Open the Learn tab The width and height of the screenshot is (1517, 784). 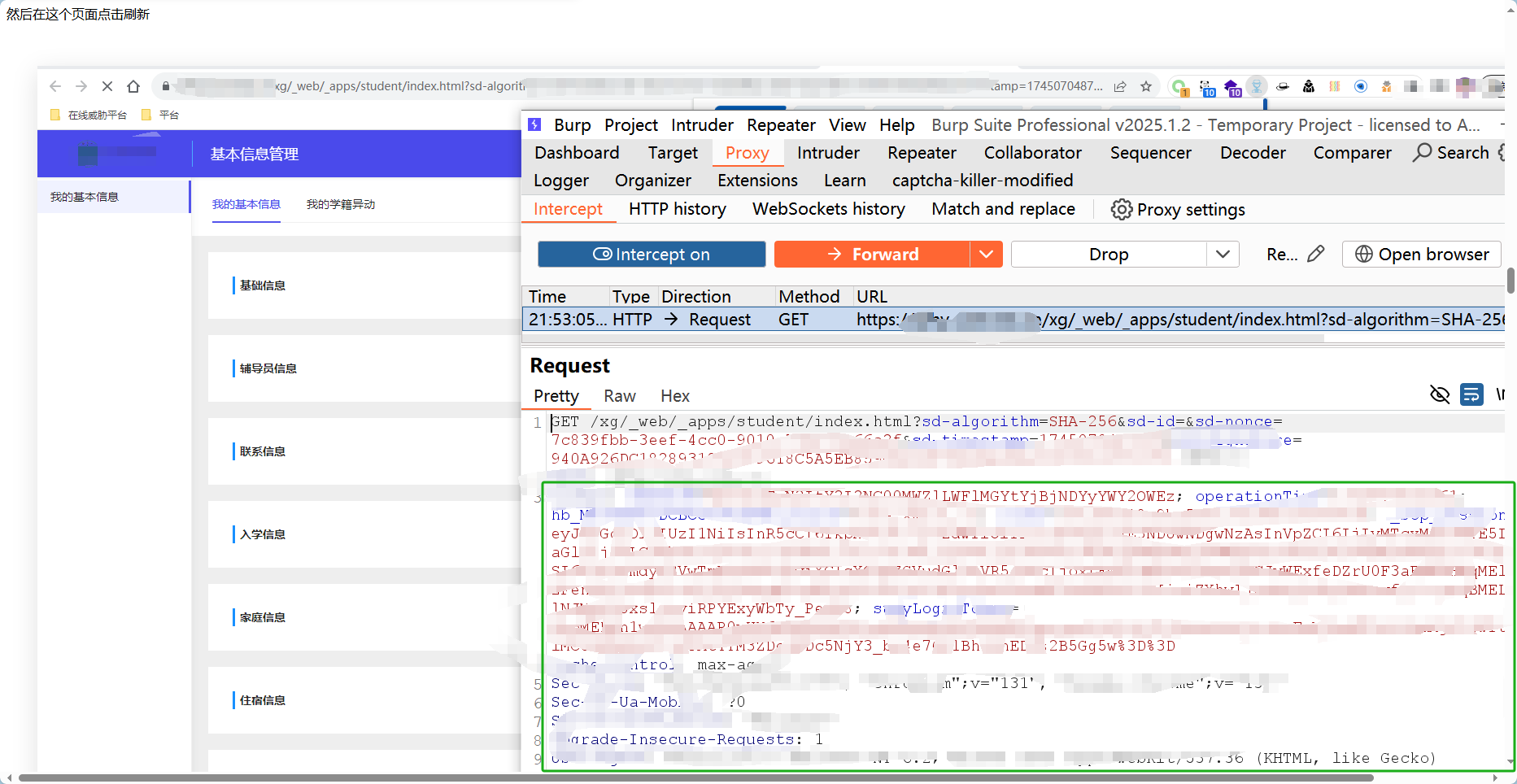[x=844, y=181]
